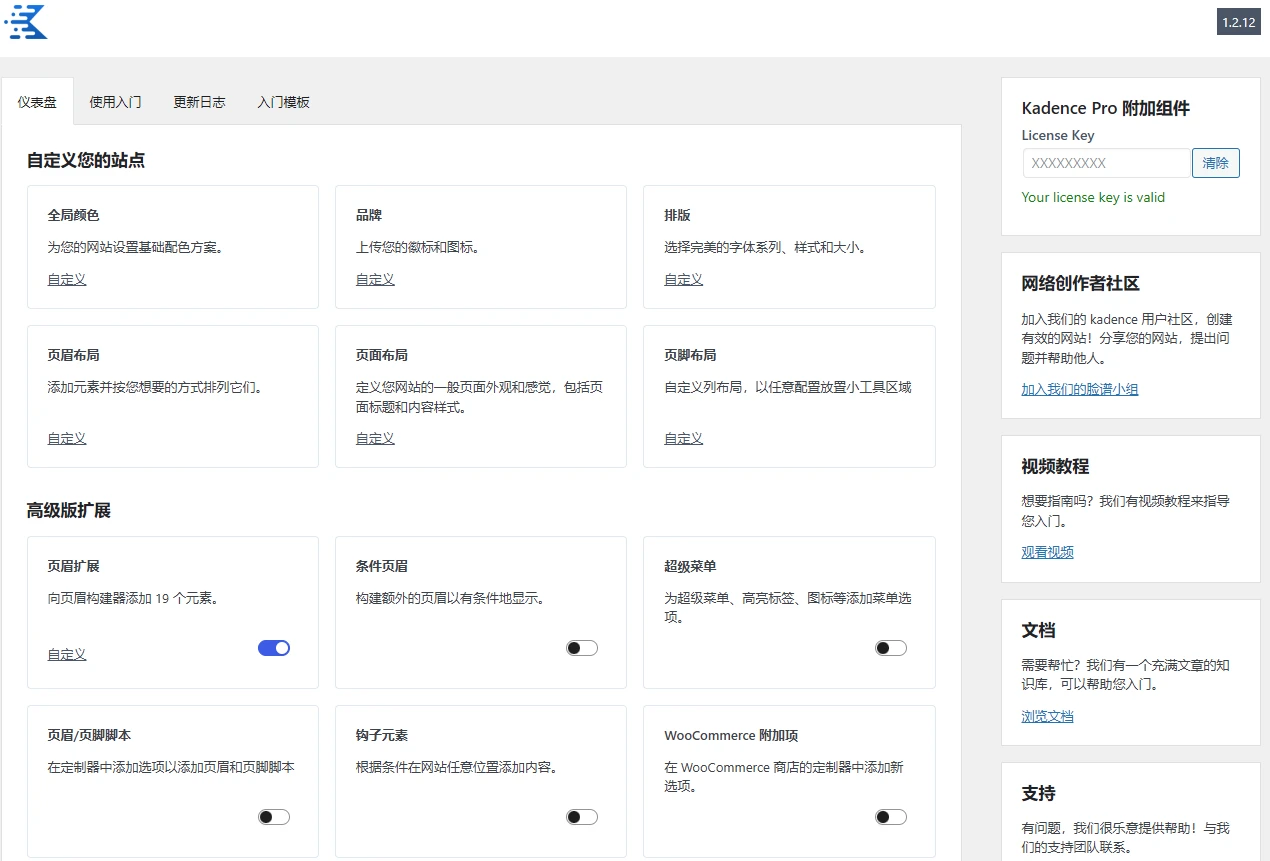Viewport: 1270px width, 861px height.
Task: Open 观看视频 in the 视频教程 panel
Action: coord(1047,551)
